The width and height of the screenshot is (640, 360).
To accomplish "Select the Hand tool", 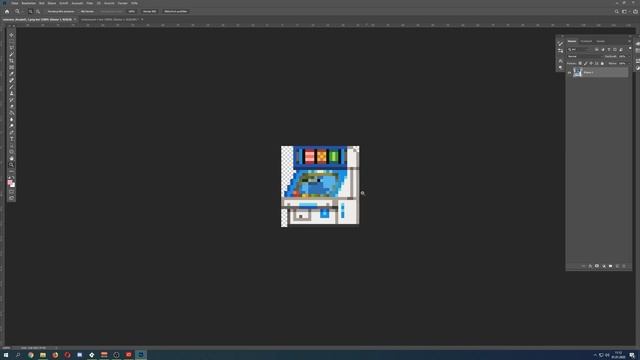I will 11,158.
